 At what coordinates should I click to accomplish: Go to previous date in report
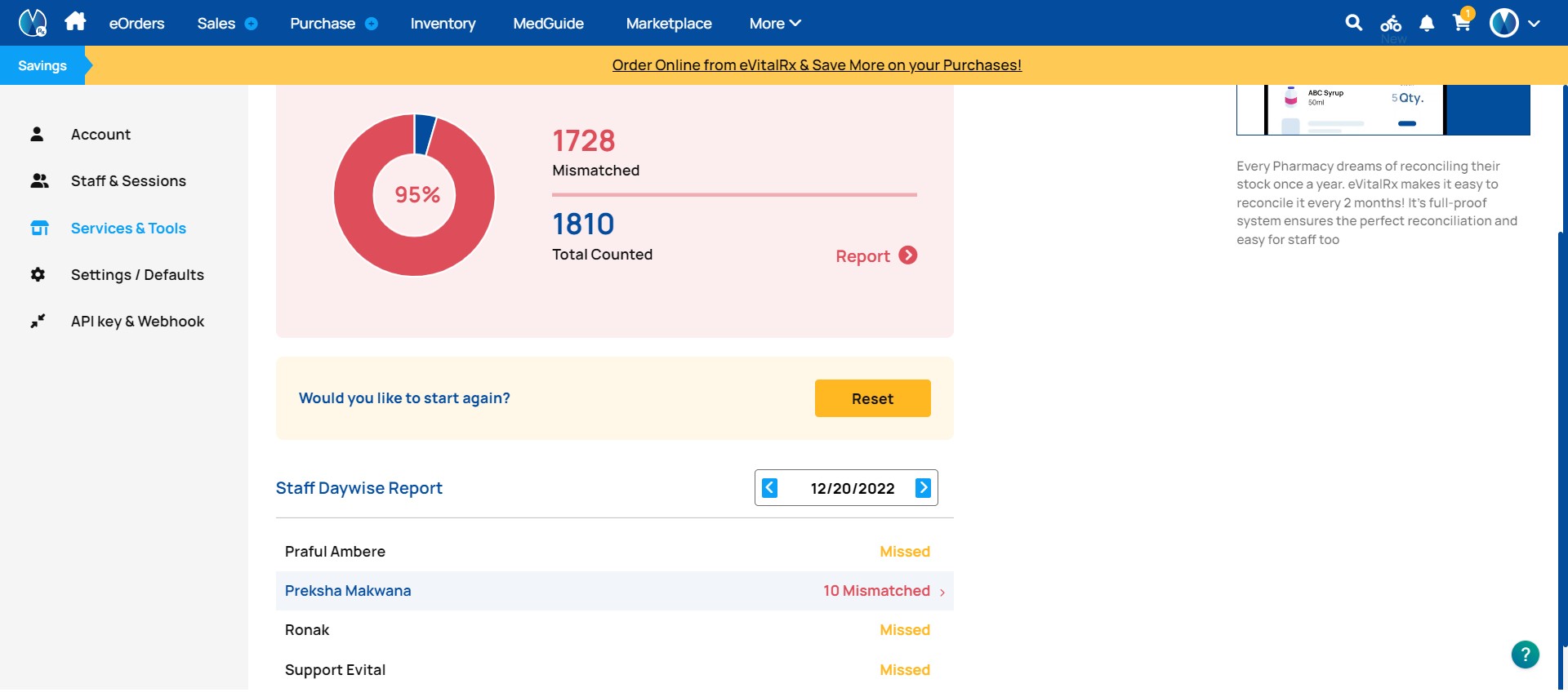point(769,488)
